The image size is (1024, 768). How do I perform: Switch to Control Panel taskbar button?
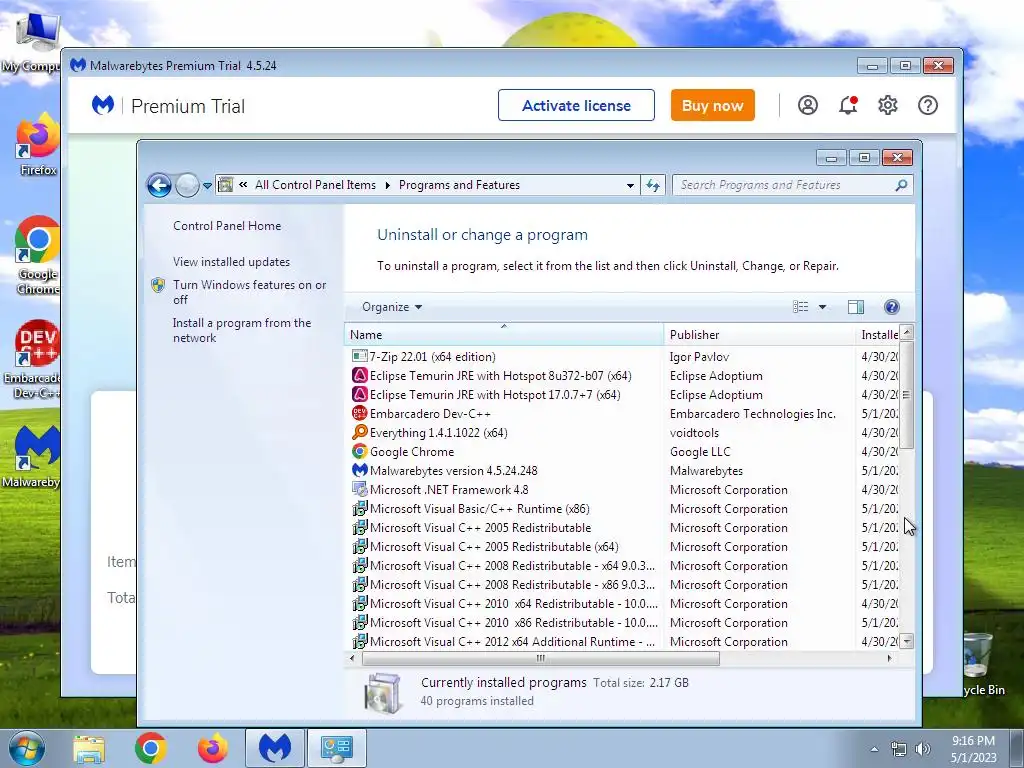pos(337,748)
